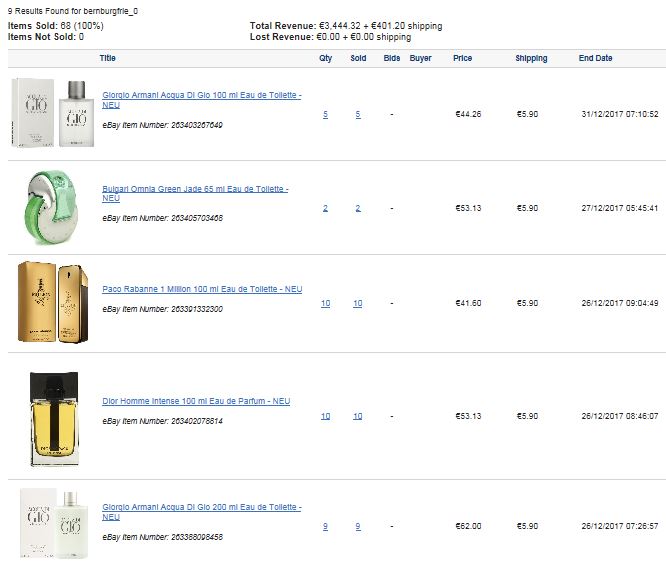Image resolution: width=666 pixels, height=564 pixels.
Task: Sort results by Price column header
Action: (x=463, y=58)
